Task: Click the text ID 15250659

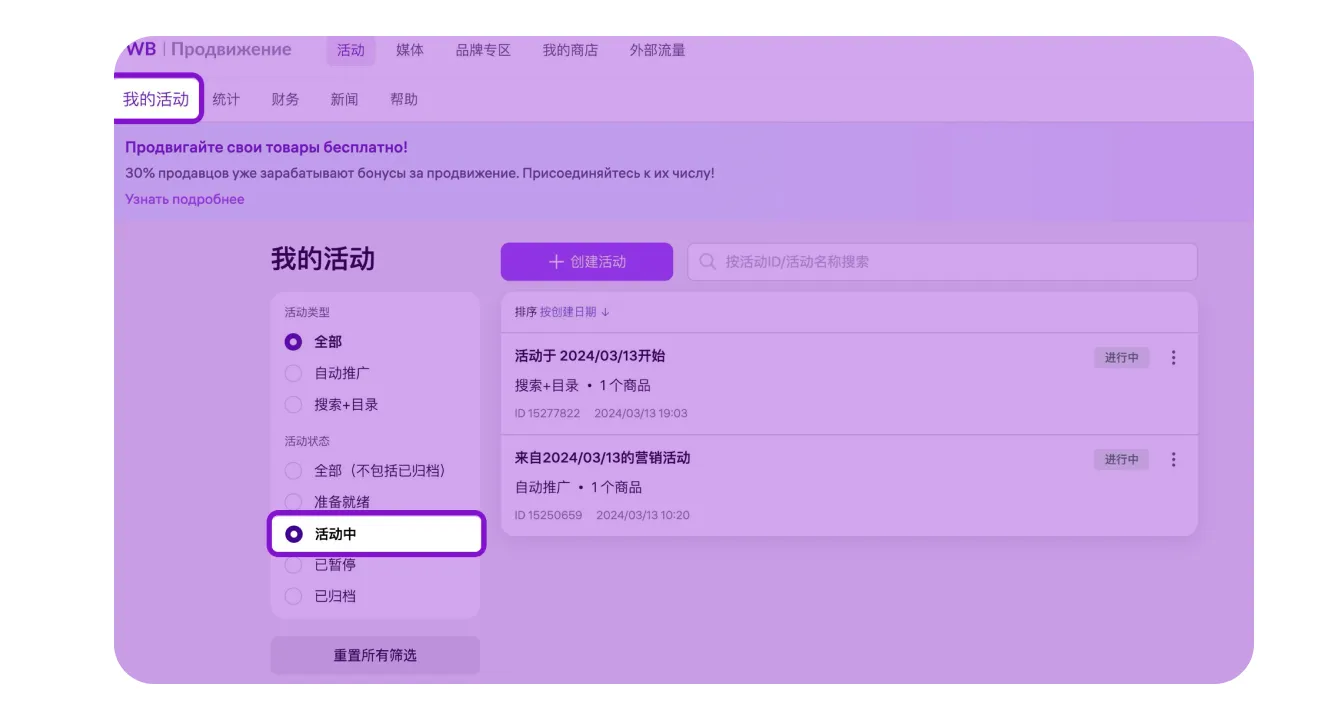Action: pyautogui.click(x=548, y=515)
